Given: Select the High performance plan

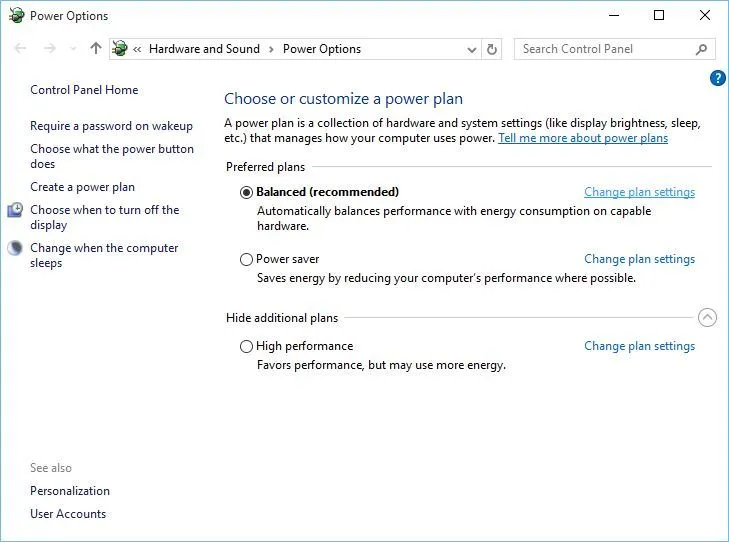Looking at the screenshot, I should pyautogui.click(x=247, y=346).
